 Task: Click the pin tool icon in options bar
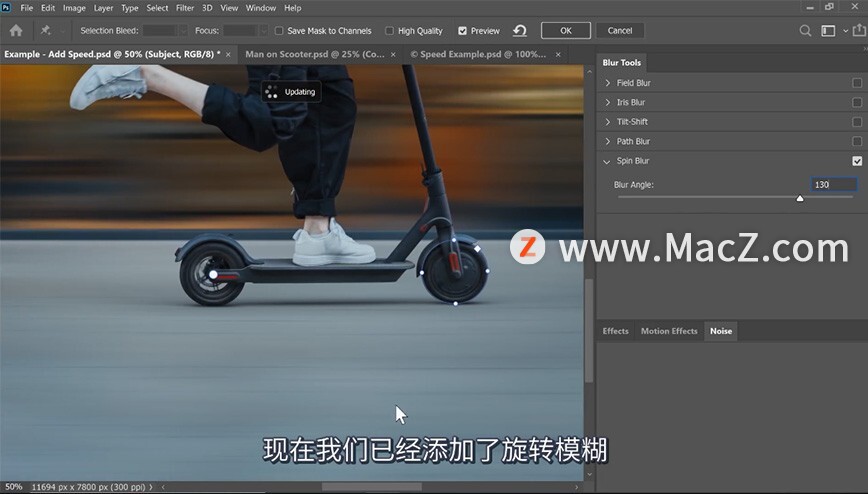point(45,30)
